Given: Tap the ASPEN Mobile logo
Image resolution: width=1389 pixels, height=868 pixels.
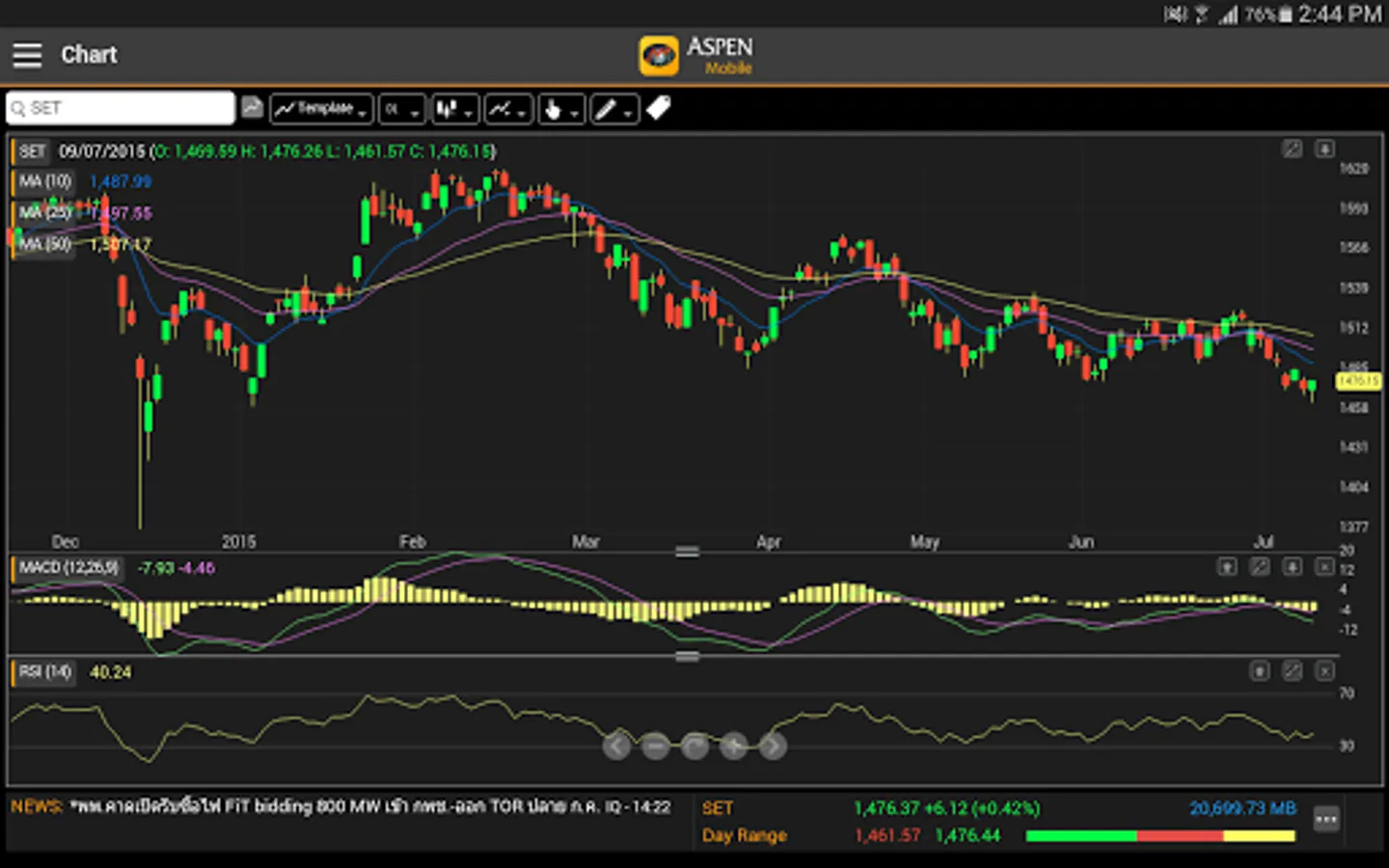Looking at the screenshot, I should [696, 55].
